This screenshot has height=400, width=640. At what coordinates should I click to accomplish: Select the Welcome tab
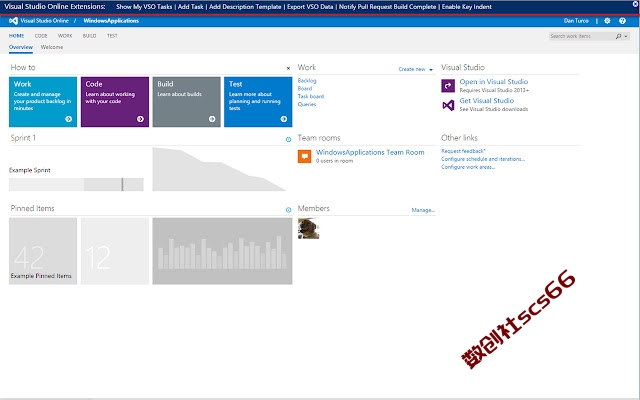(x=52, y=47)
